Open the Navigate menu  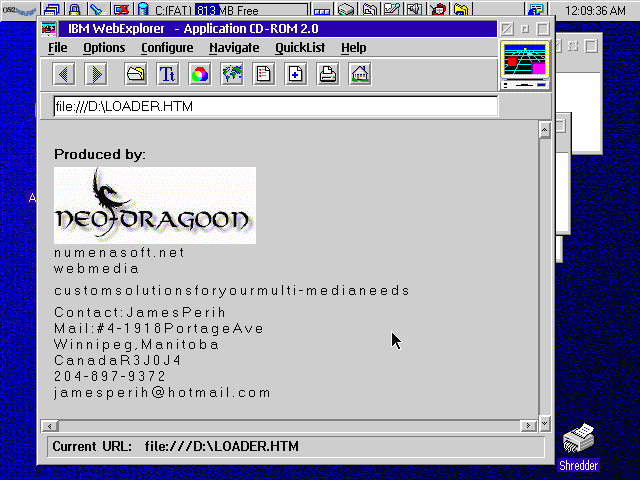point(234,48)
